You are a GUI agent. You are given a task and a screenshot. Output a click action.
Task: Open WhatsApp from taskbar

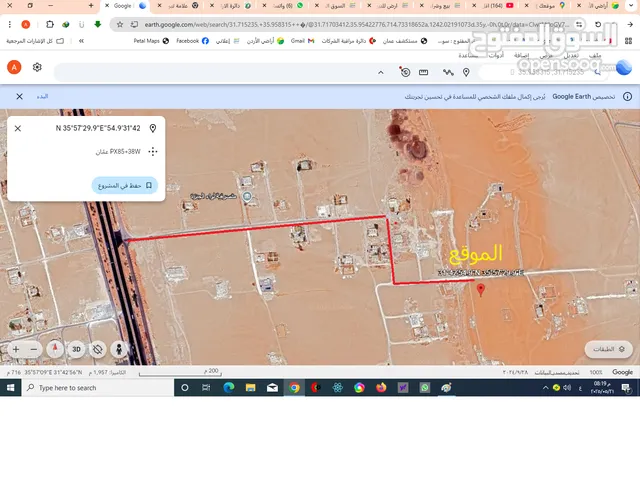pyautogui.click(x=424, y=388)
